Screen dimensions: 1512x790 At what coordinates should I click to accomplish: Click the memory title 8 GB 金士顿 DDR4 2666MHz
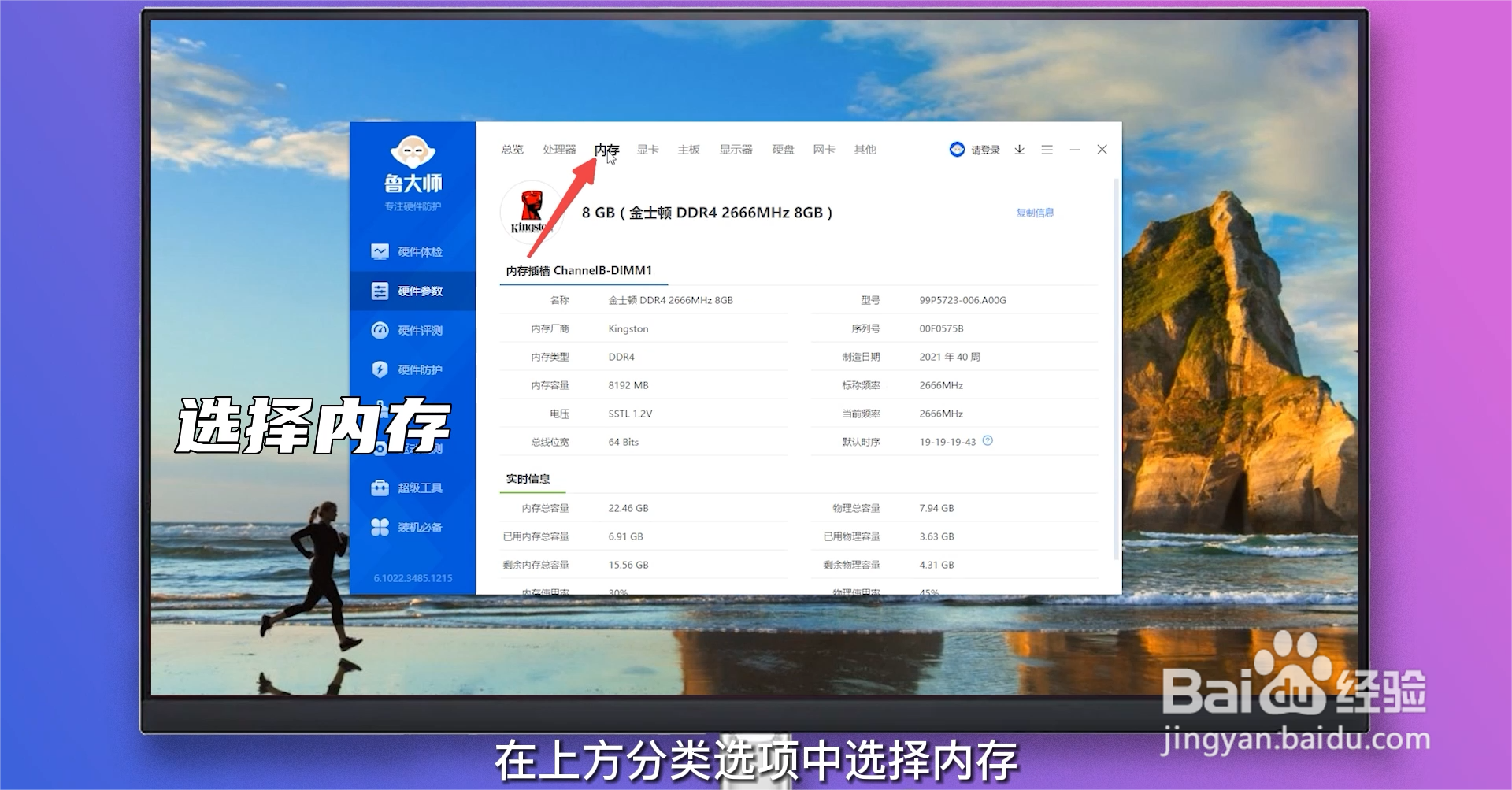click(x=706, y=213)
